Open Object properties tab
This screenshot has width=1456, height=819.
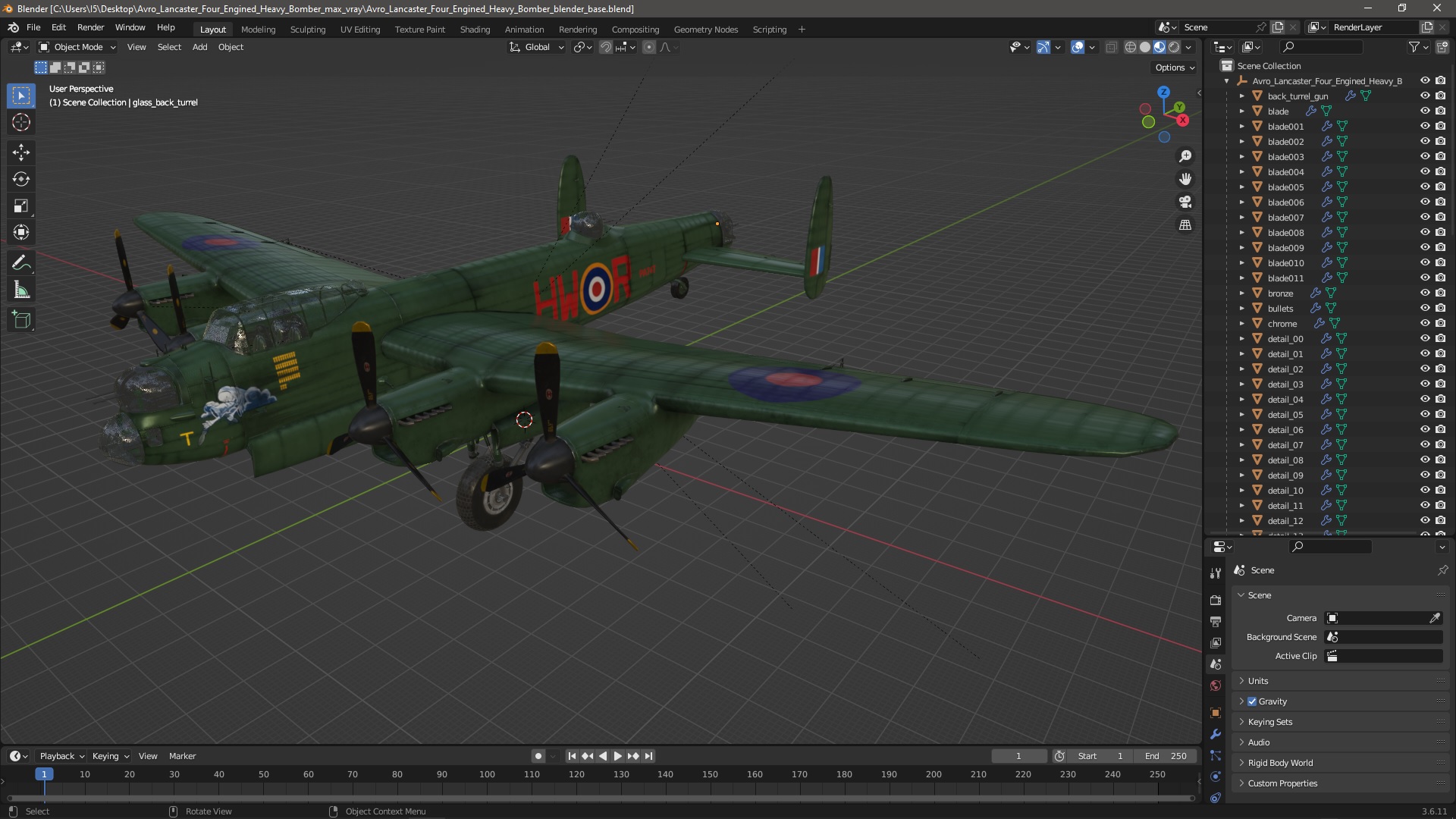(1216, 713)
